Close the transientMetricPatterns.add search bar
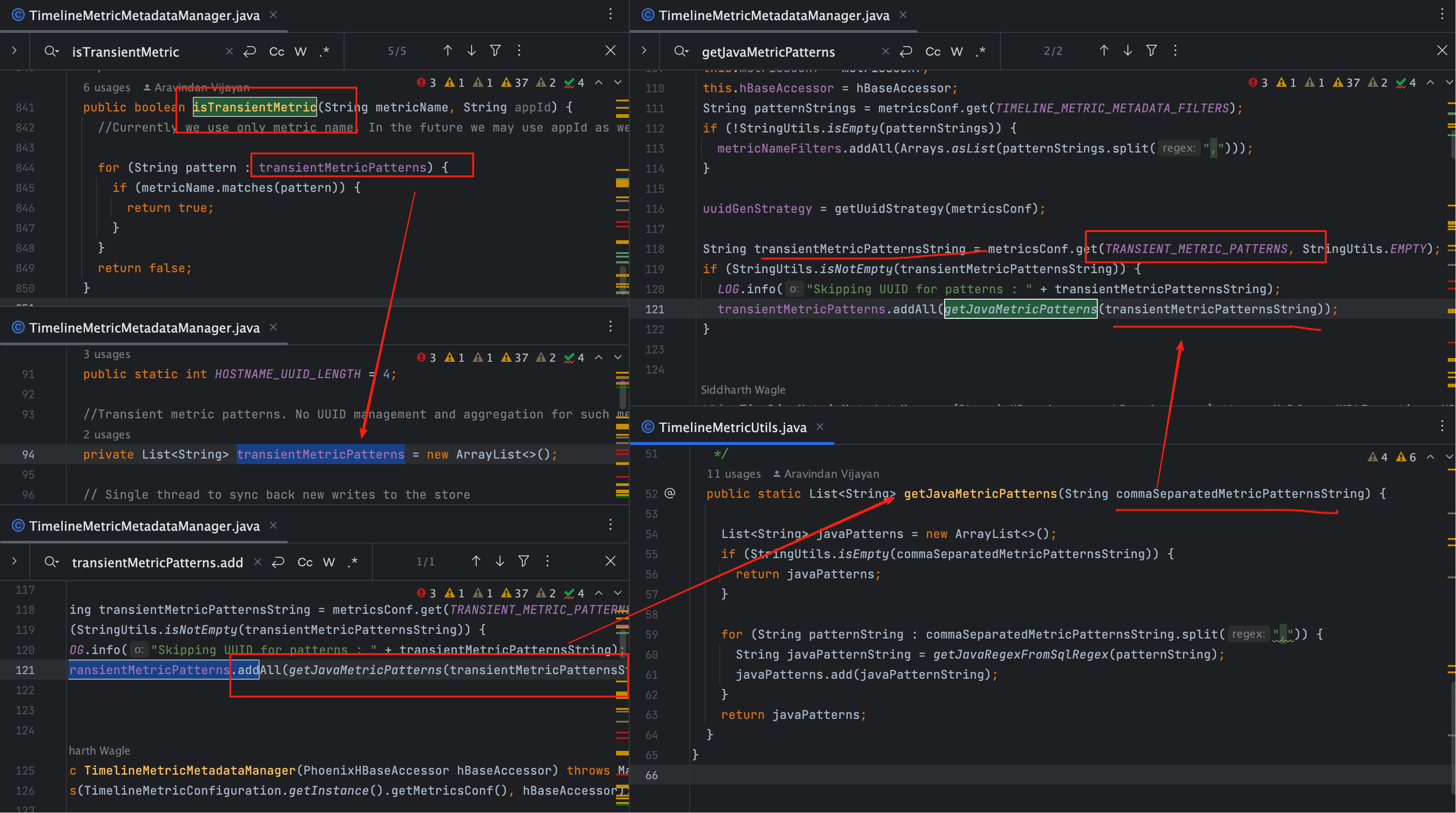The image size is (1456, 813). 611,561
